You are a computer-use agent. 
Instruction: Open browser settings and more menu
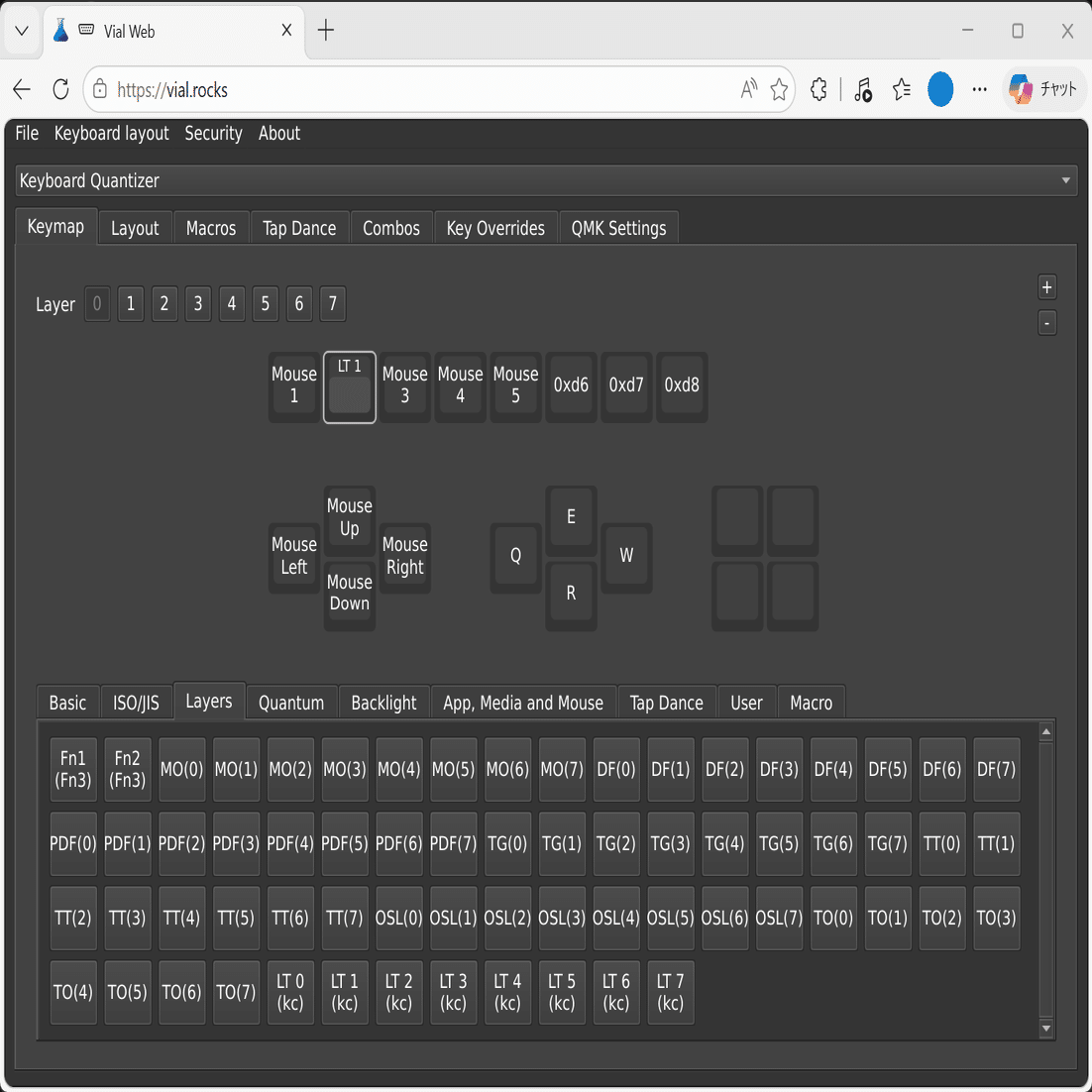[979, 89]
